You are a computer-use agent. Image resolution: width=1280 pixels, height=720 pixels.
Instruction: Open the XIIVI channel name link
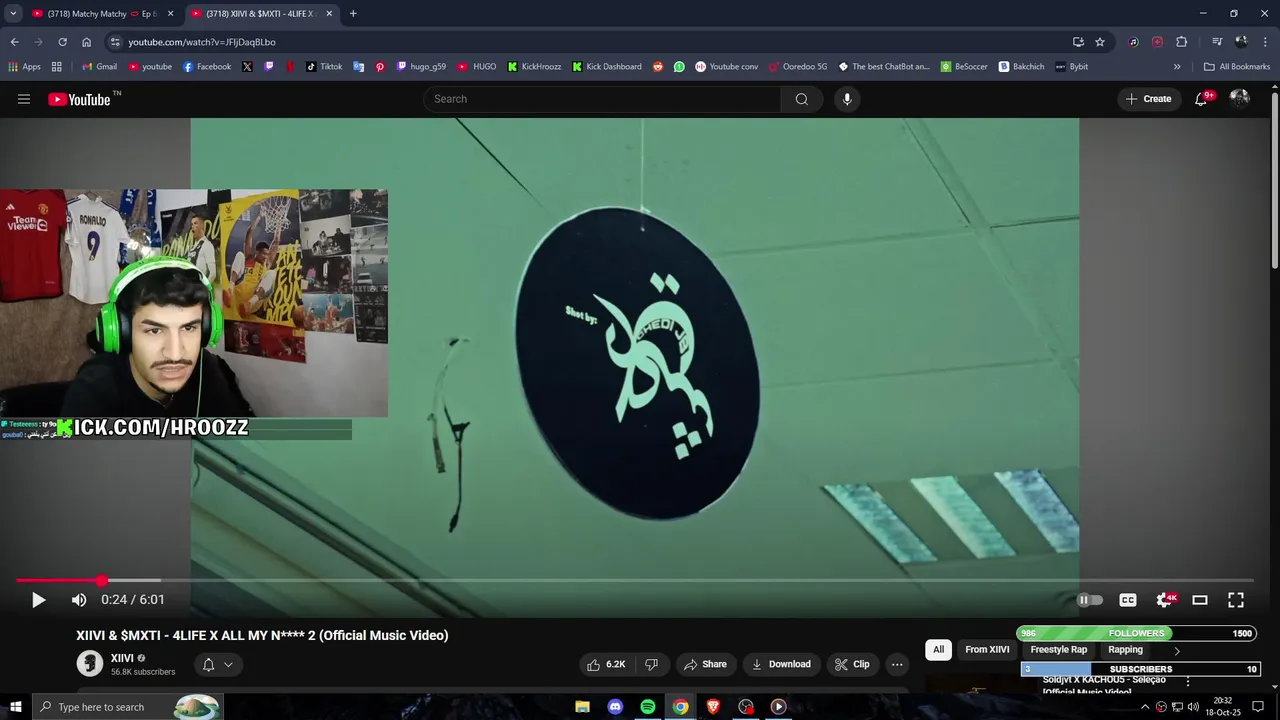coord(122,658)
